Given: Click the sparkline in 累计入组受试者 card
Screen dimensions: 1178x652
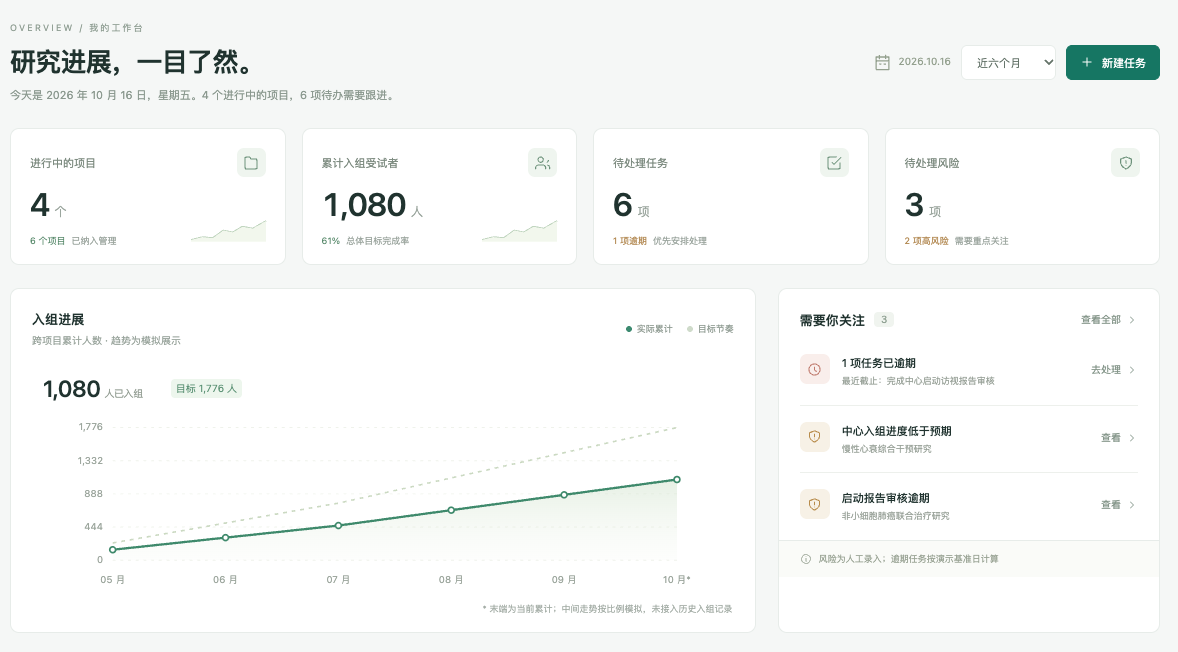Looking at the screenshot, I should 519,231.
